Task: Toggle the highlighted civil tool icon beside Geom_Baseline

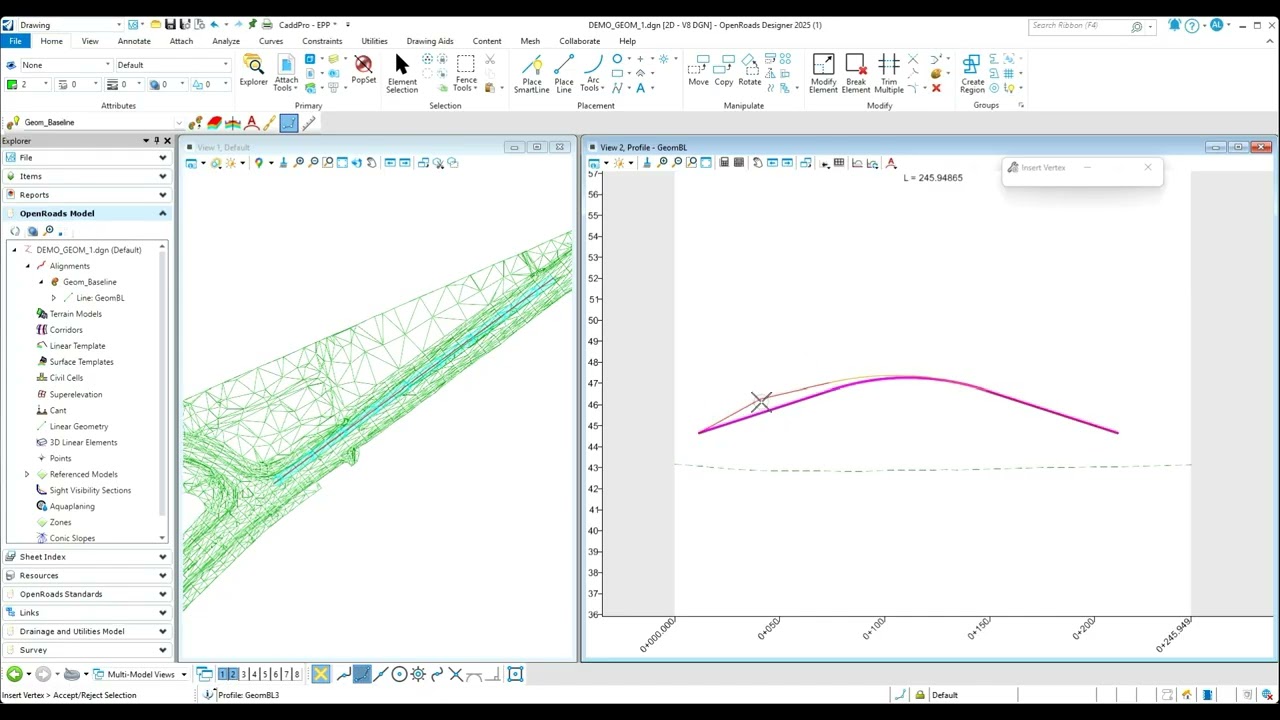Action: tap(288, 123)
